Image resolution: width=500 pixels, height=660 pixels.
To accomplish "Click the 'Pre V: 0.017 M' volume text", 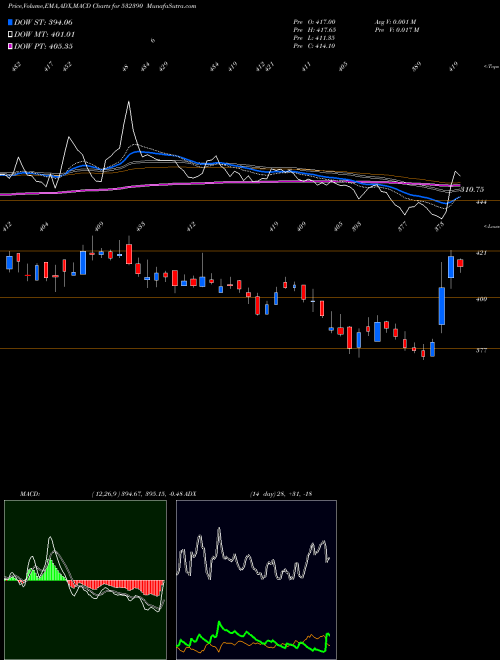I will coord(396,30).
